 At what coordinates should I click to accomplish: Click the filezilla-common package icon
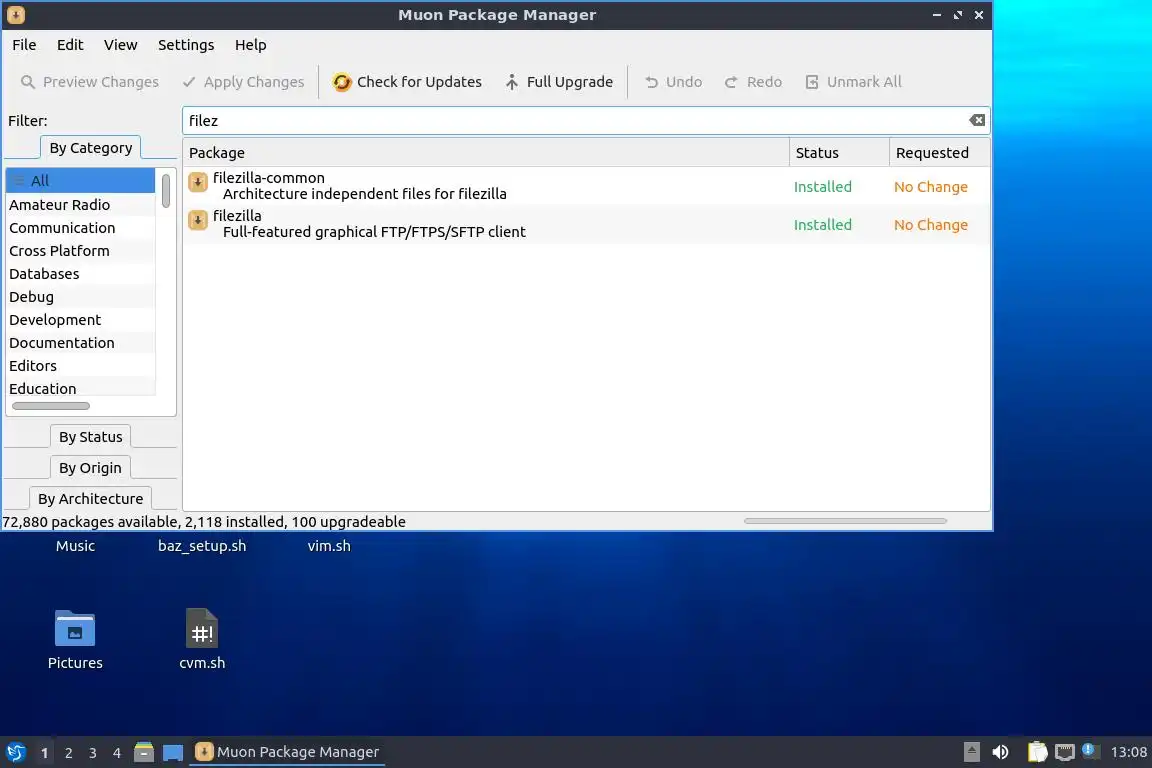pyautogui.click(x=198, y=182)
